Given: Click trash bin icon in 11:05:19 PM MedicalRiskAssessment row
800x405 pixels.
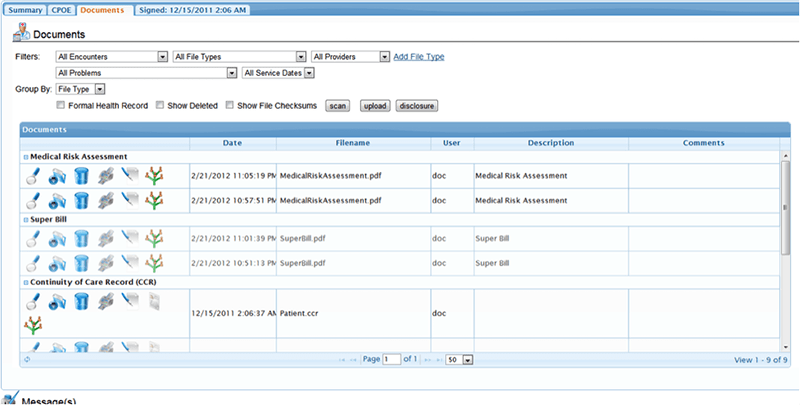Looking at the screenshot, I should (81, 176).
